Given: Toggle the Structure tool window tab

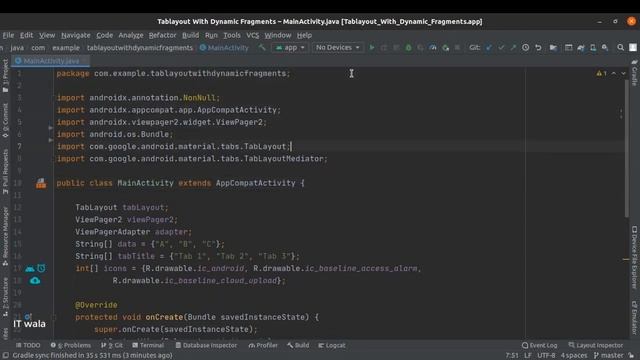Looking at the screenshot, I should click(5, 297).
